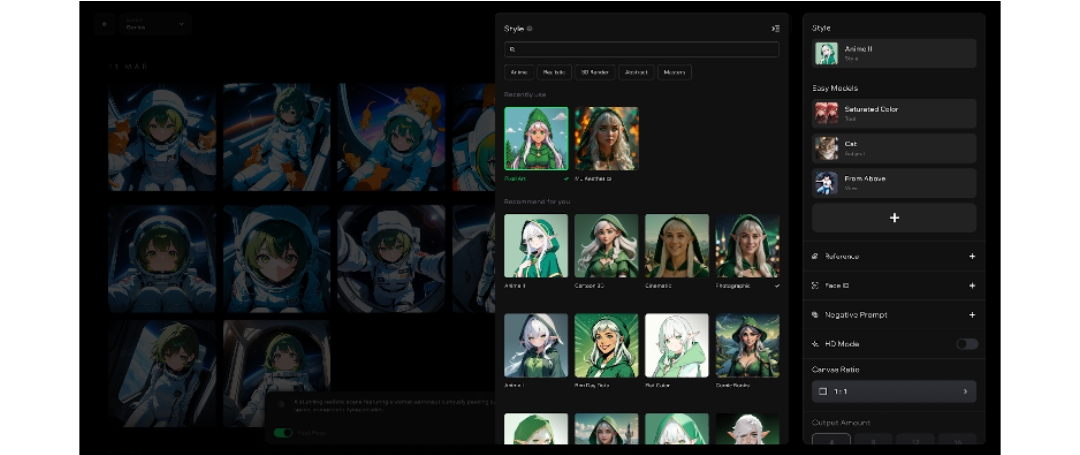Toggle the green switch below the prompt box

[284, 433]
